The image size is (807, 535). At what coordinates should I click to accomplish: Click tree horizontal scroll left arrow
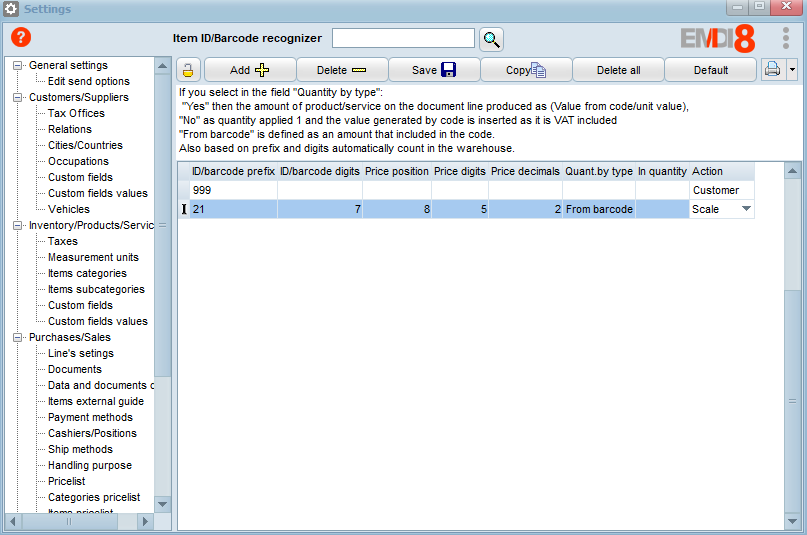click(x=13, y=522)
